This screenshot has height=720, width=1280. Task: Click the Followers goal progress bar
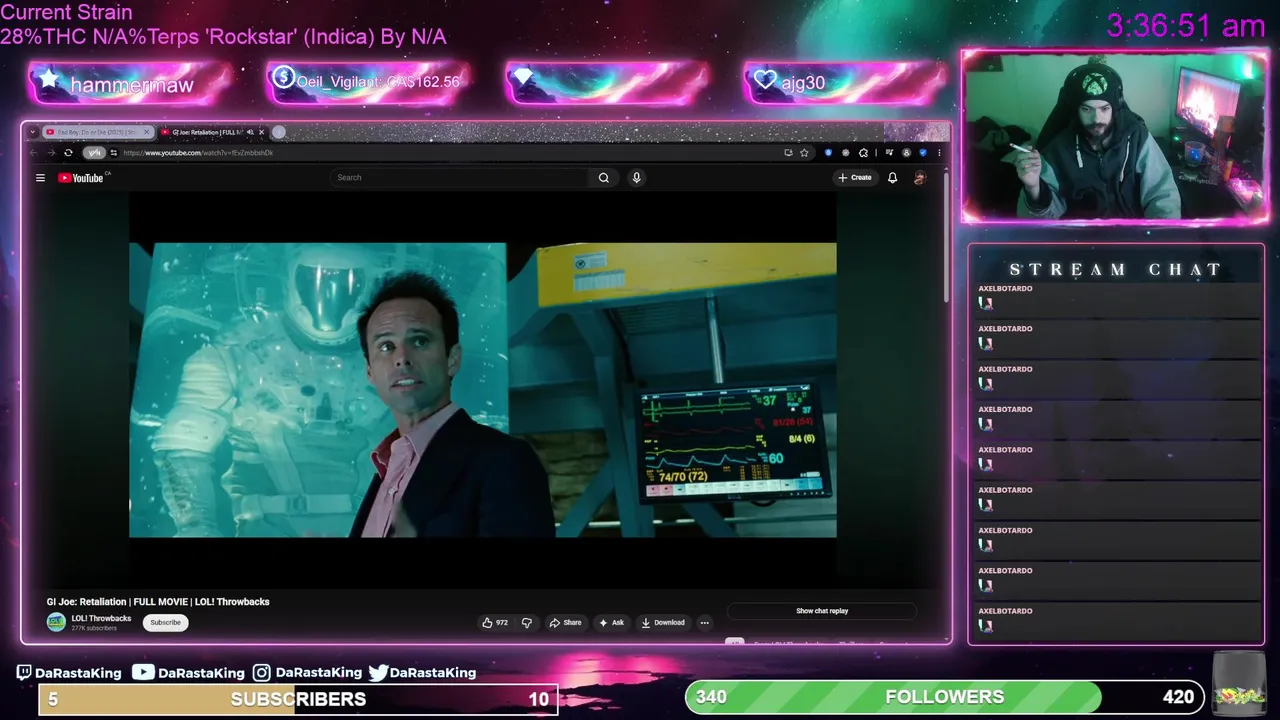click(x=945, y=697)
